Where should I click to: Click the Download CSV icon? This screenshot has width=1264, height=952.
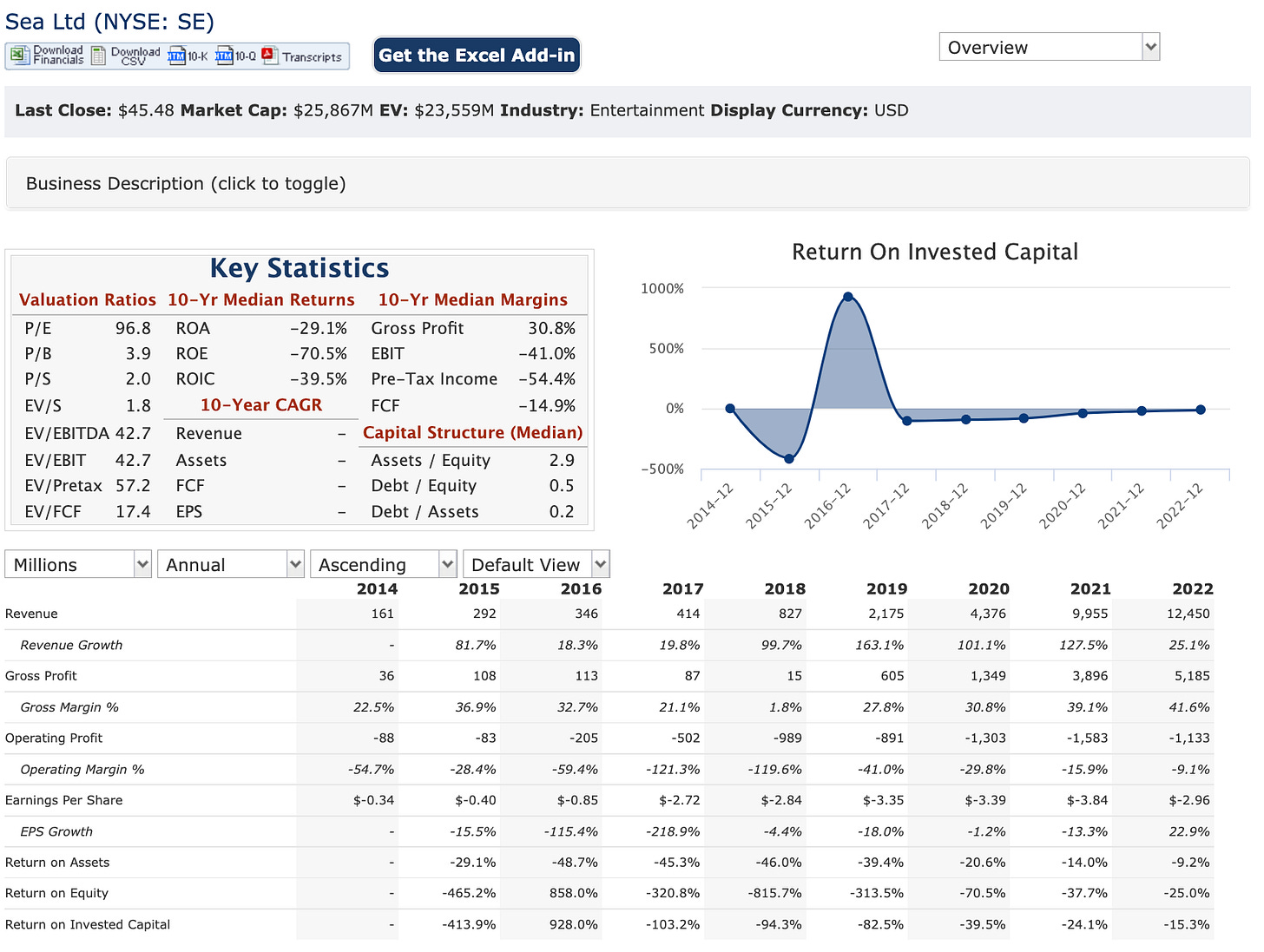pyautogui.click(x=126, y=56)
